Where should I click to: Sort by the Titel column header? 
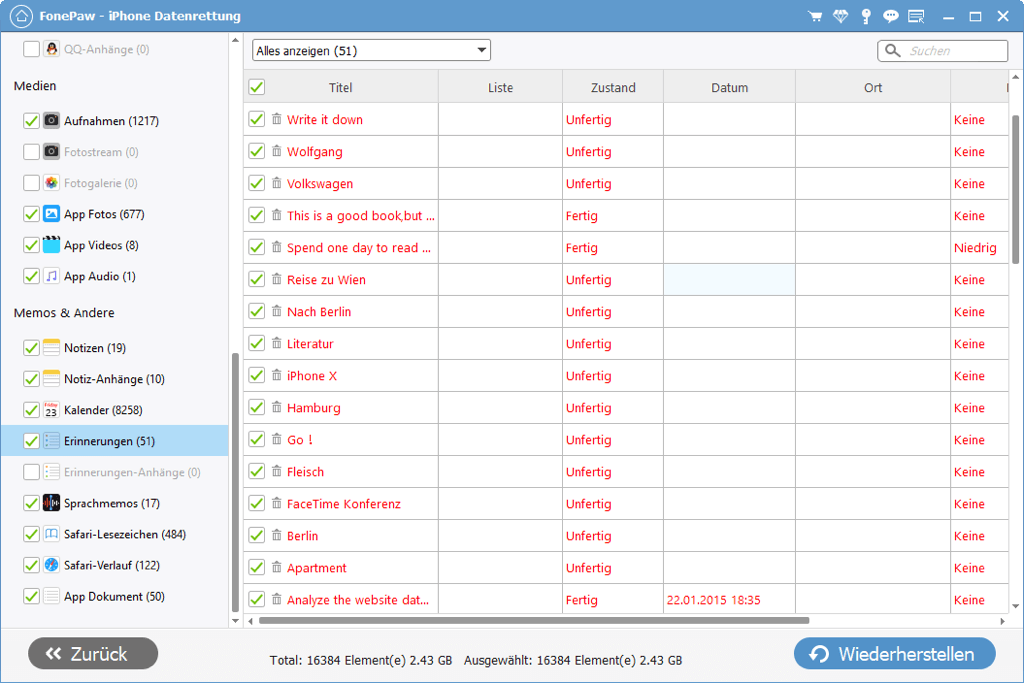coord(340,87)
